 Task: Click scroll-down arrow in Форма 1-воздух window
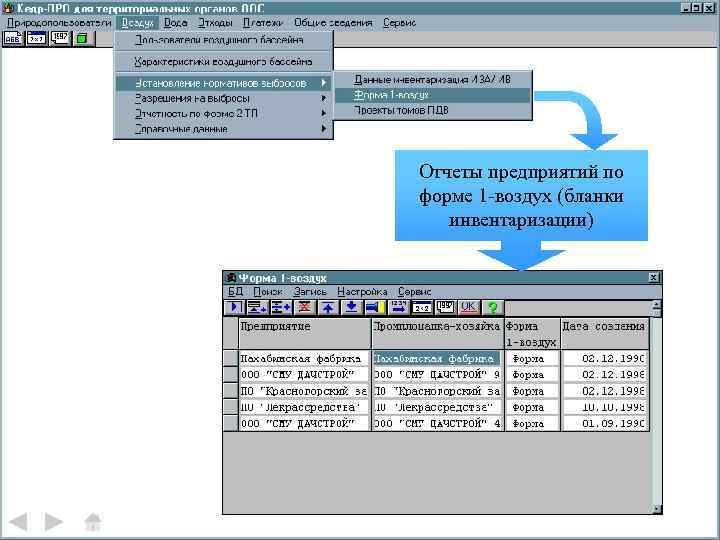656,509
